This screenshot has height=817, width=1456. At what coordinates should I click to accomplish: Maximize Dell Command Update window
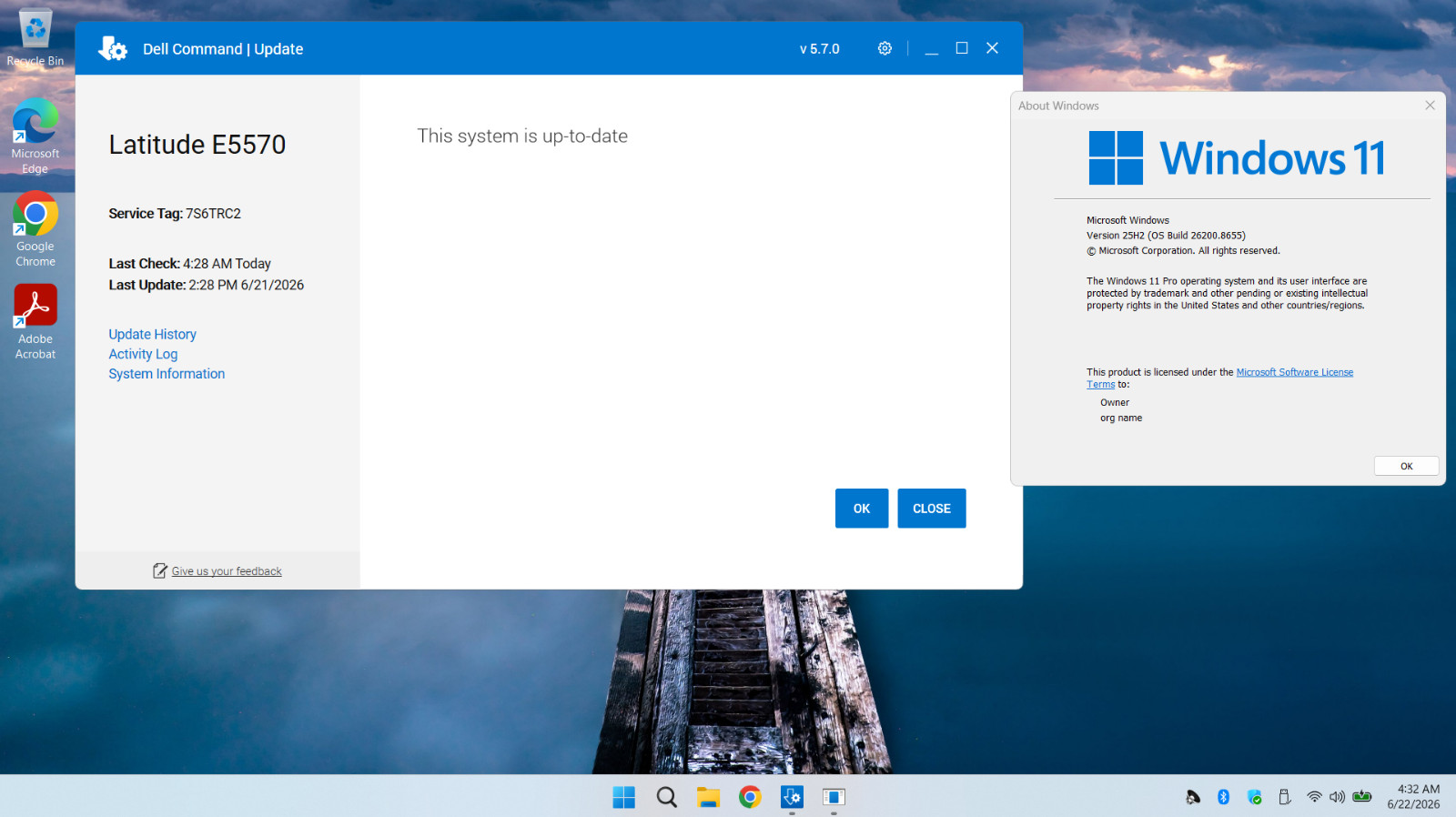tap(962, 48)
